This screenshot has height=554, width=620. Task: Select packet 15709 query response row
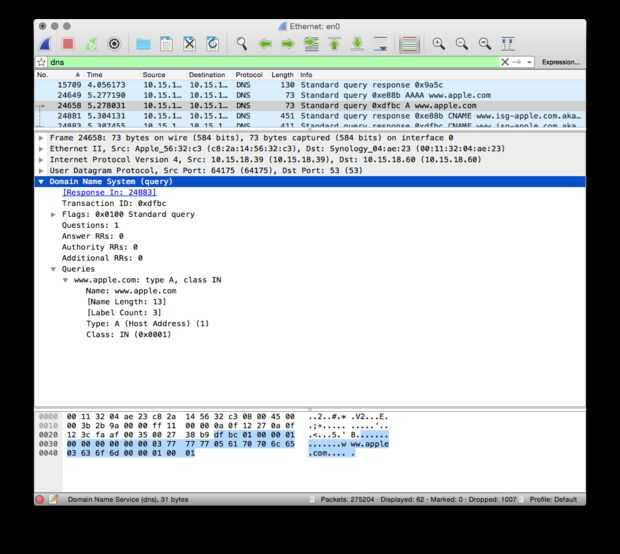[310, 85]
